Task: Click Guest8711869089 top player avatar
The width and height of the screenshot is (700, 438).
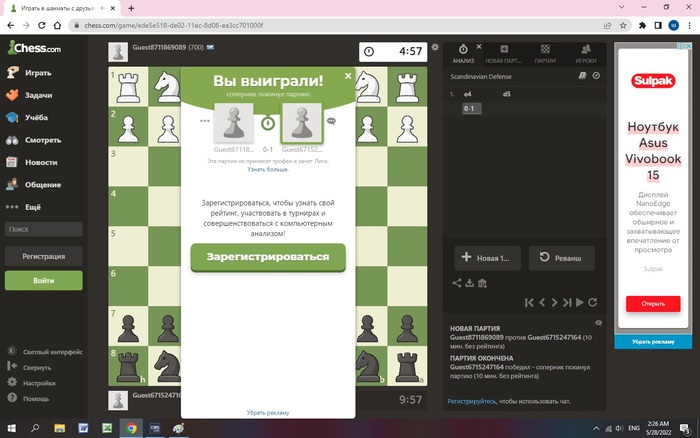Action: 118,52
